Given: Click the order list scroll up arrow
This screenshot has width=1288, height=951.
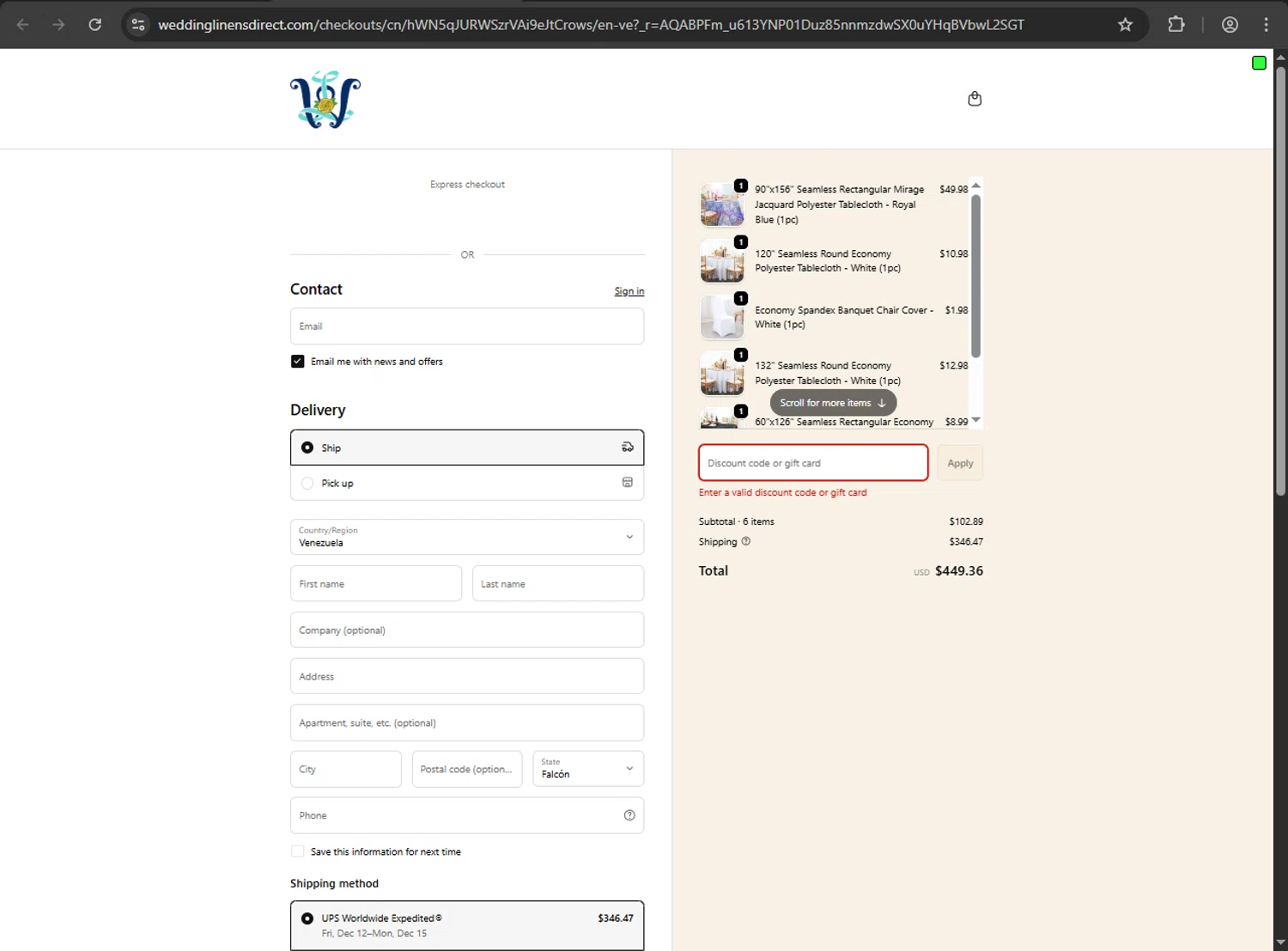Looking at the screenshot, I should tap(975, 186).
